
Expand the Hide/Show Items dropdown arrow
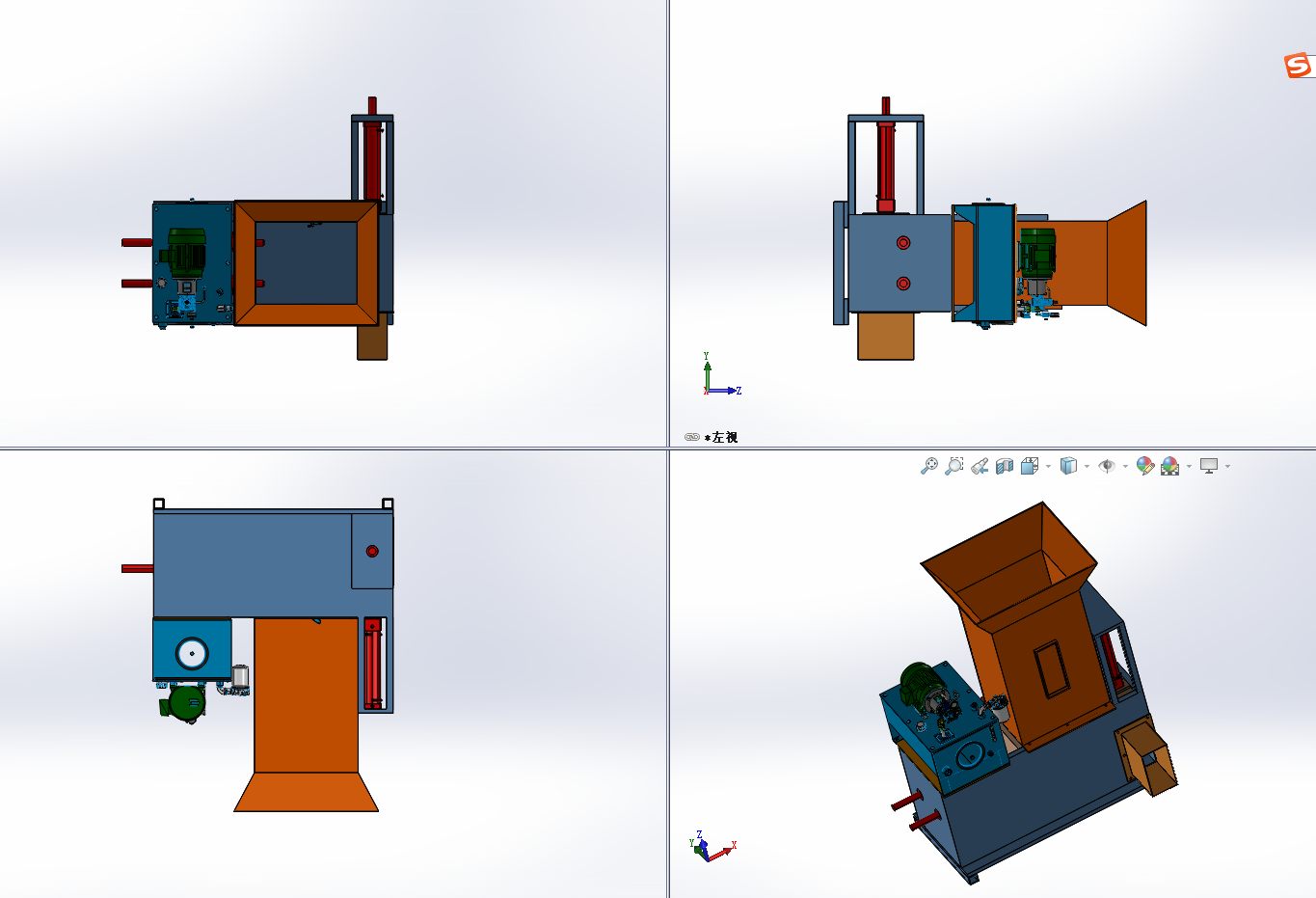pos(1125,466)
